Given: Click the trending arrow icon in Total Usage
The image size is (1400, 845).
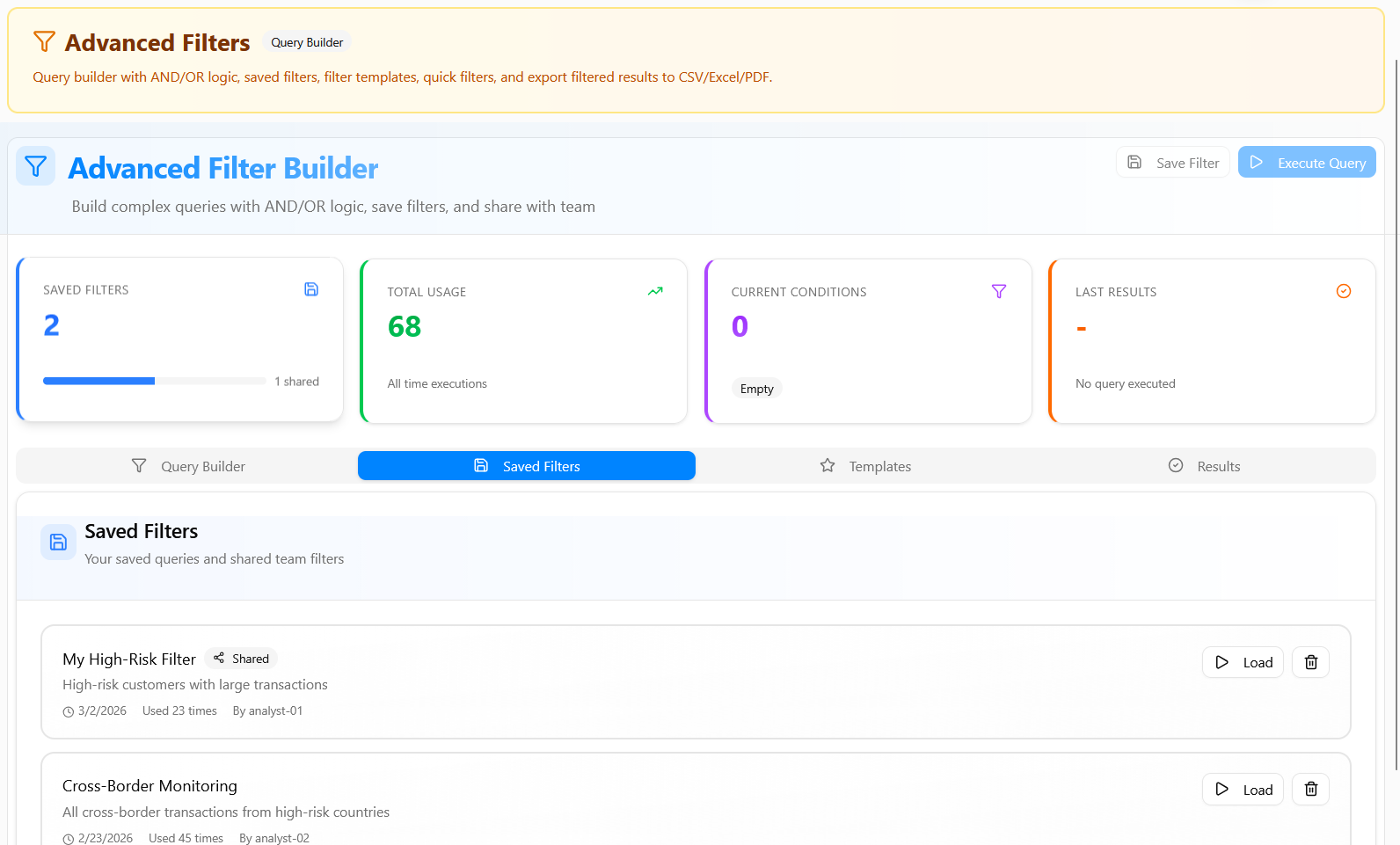Looking at the screenshot, I should coord(655,291).
